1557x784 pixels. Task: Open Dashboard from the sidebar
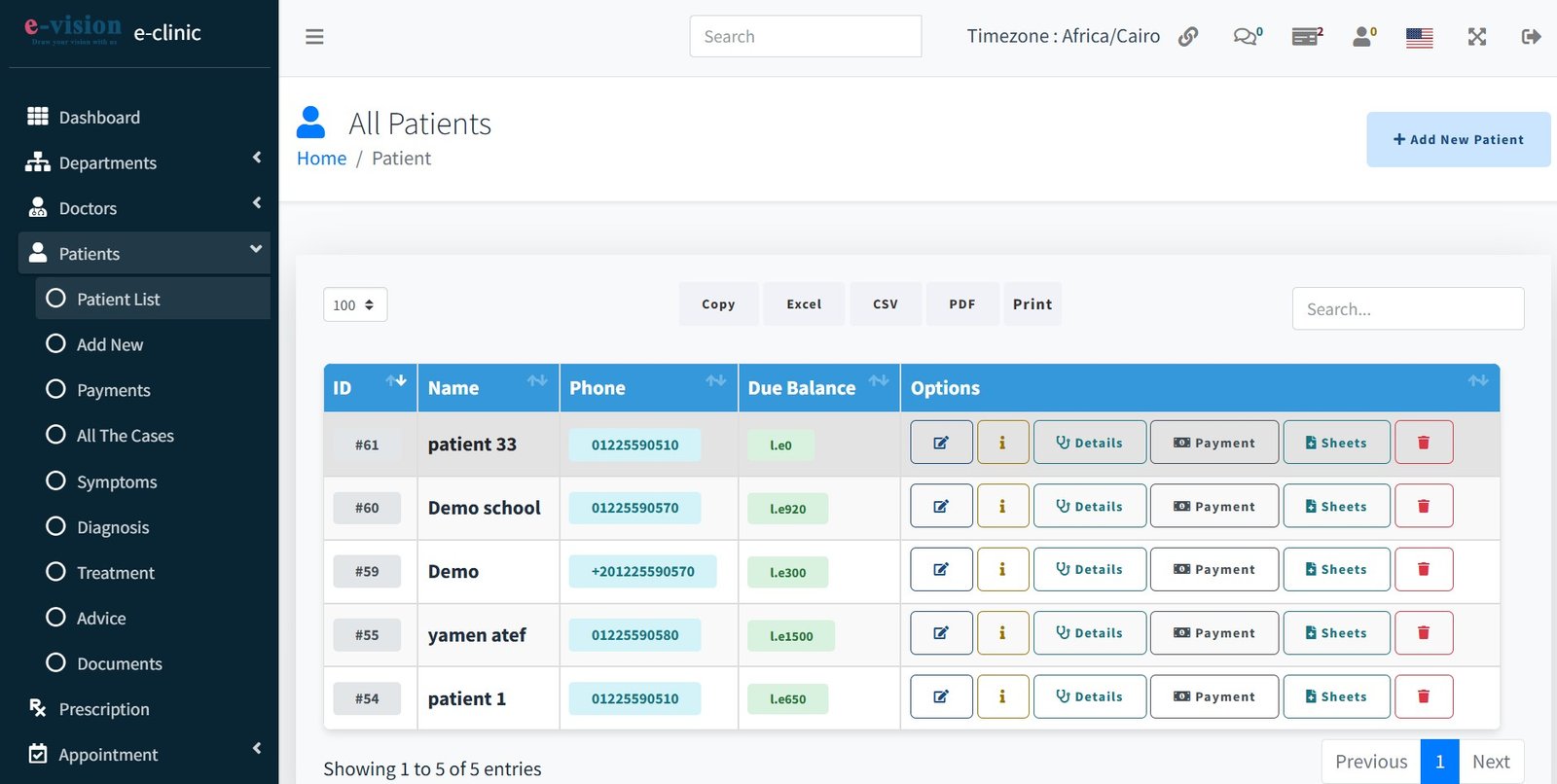coord(99,117)
